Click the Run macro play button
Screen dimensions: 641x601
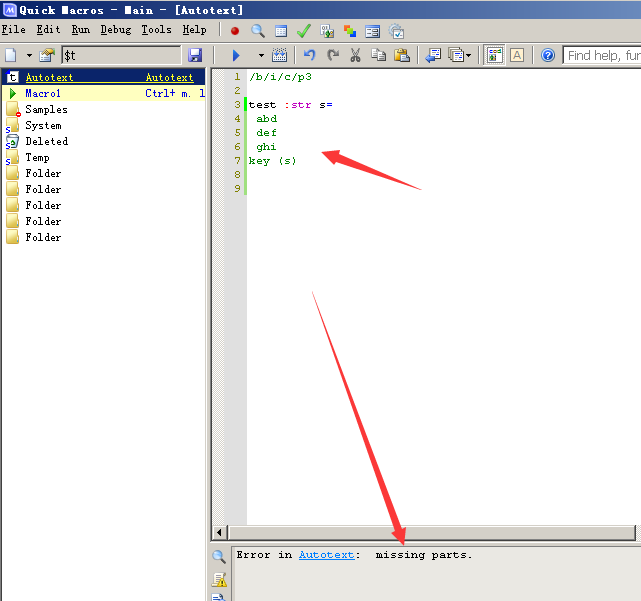[236, 55]
